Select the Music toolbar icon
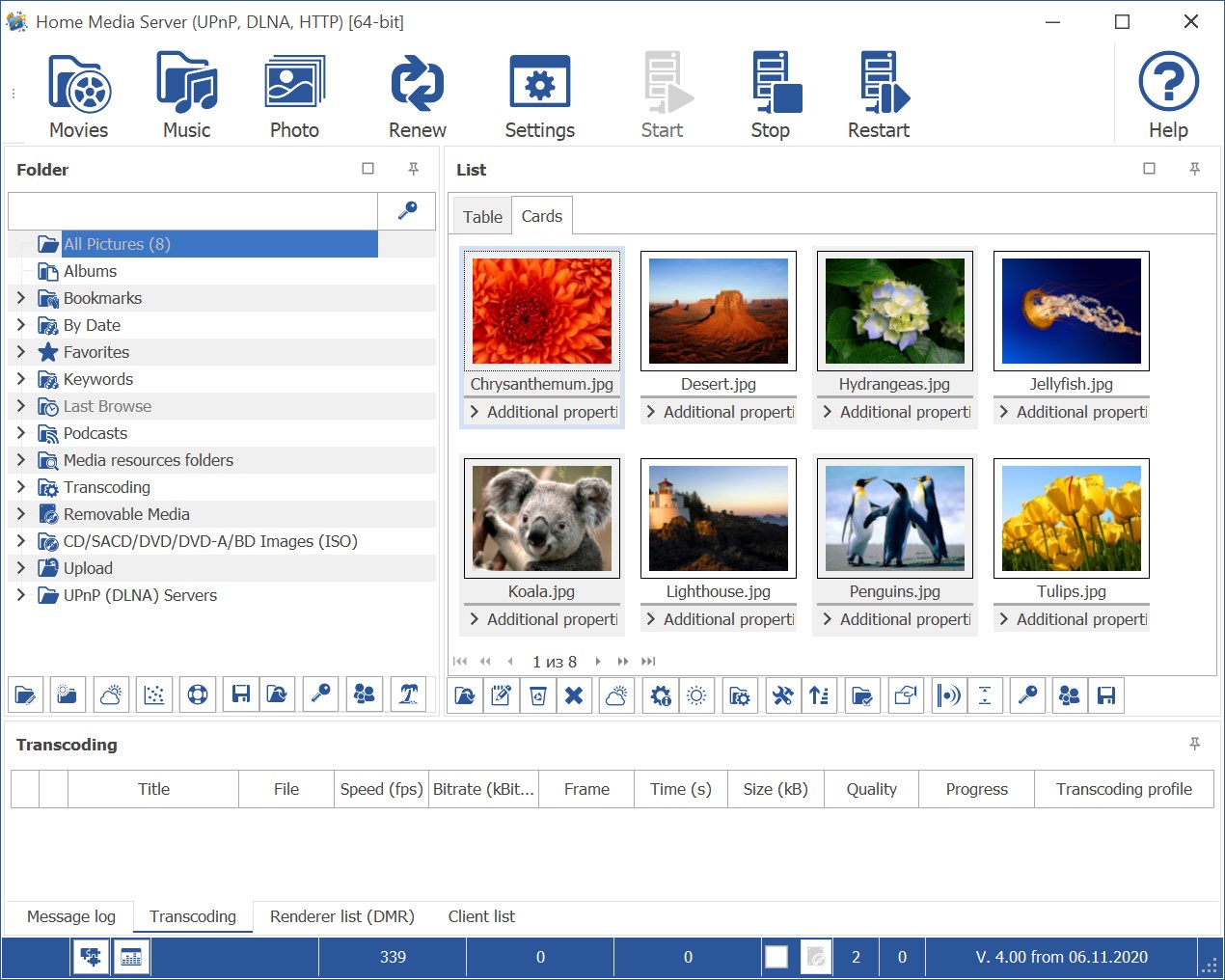This screenshot has width=1225, height=980. 186,92
